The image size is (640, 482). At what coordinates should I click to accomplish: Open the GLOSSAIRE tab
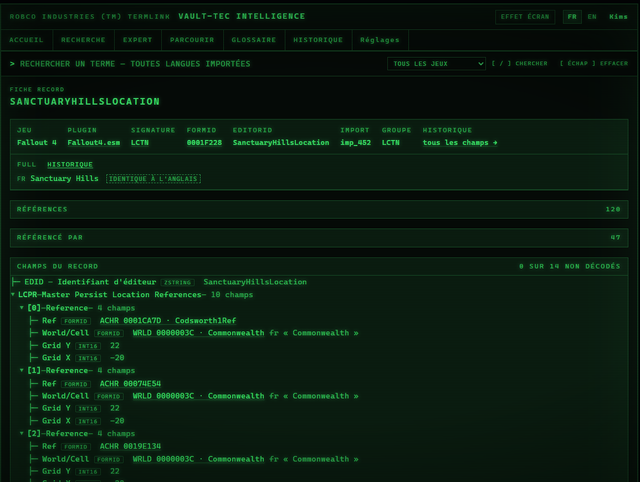(254, 40)
